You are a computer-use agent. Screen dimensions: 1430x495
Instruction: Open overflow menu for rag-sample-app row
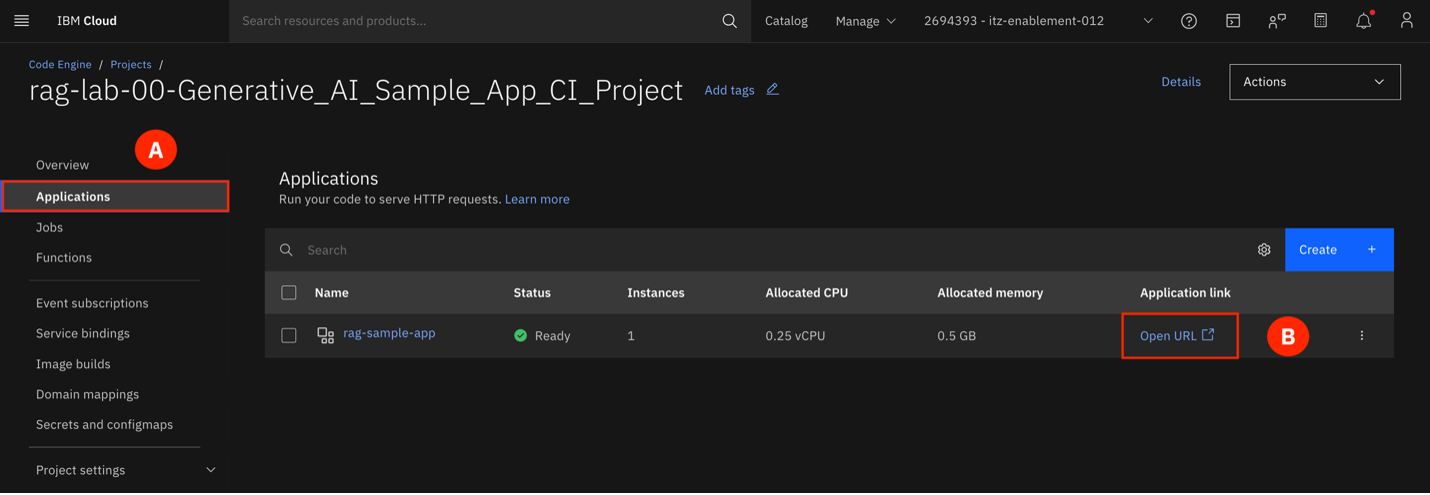point(1361,336)
